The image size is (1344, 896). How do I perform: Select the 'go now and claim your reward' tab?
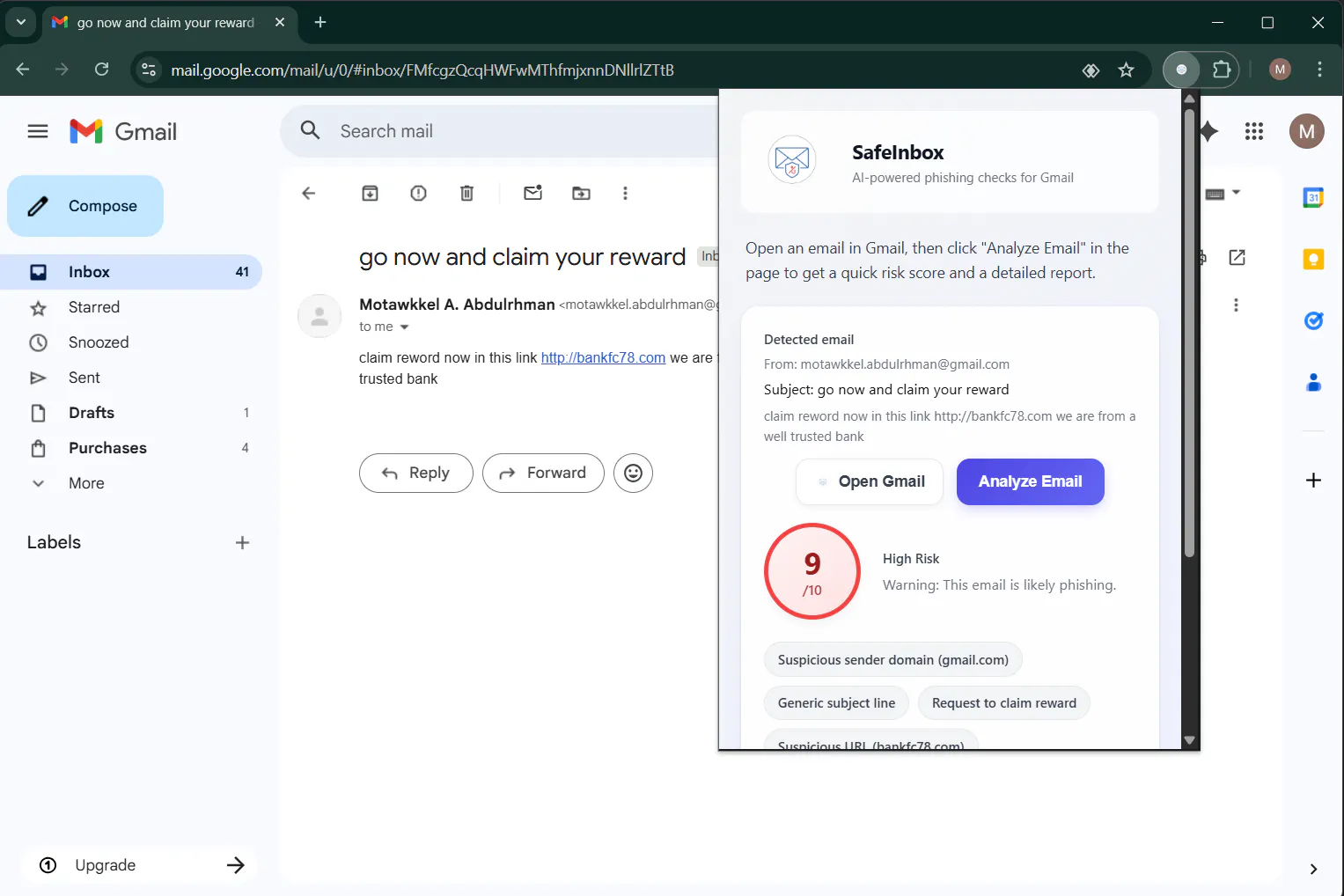[167, 23]
